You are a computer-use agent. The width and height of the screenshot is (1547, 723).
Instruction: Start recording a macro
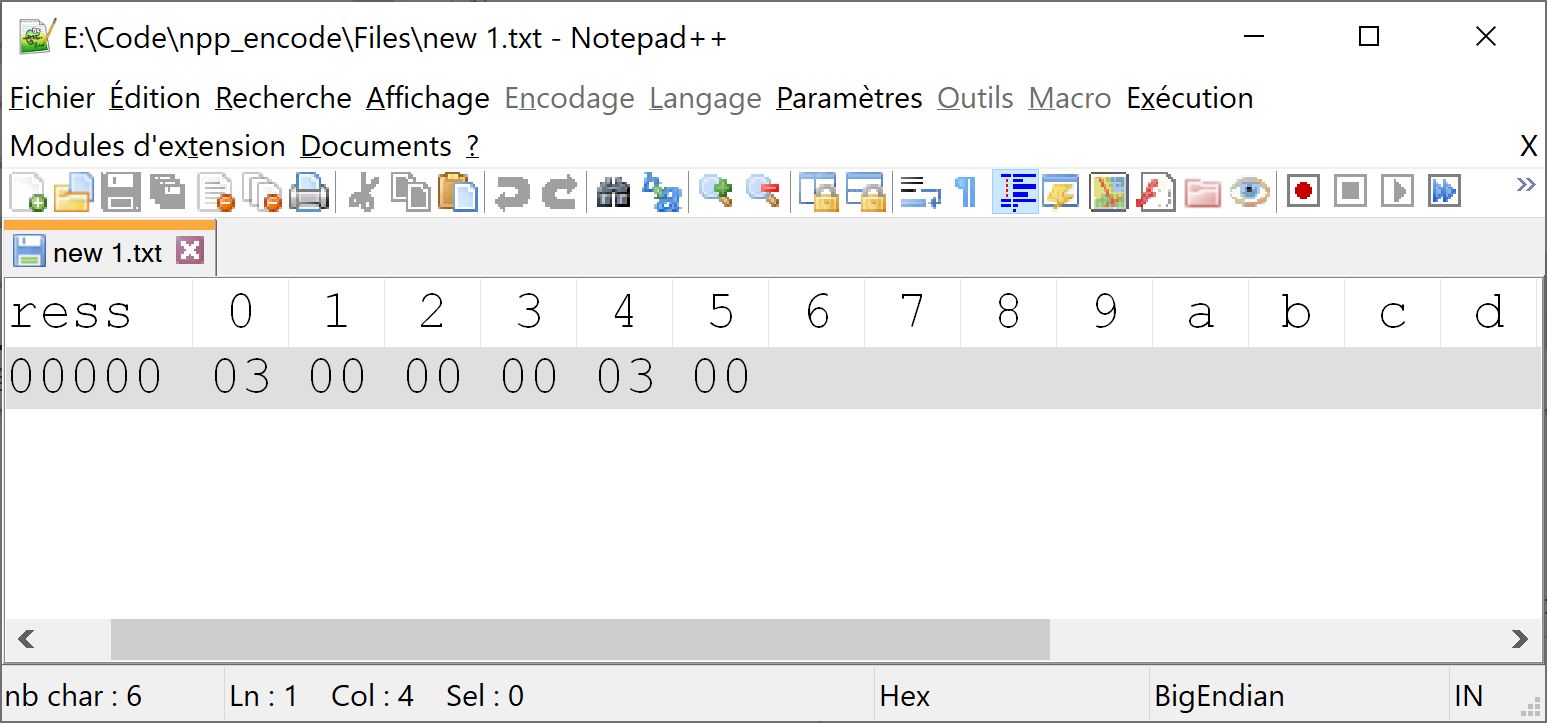tap(1302, 192)
